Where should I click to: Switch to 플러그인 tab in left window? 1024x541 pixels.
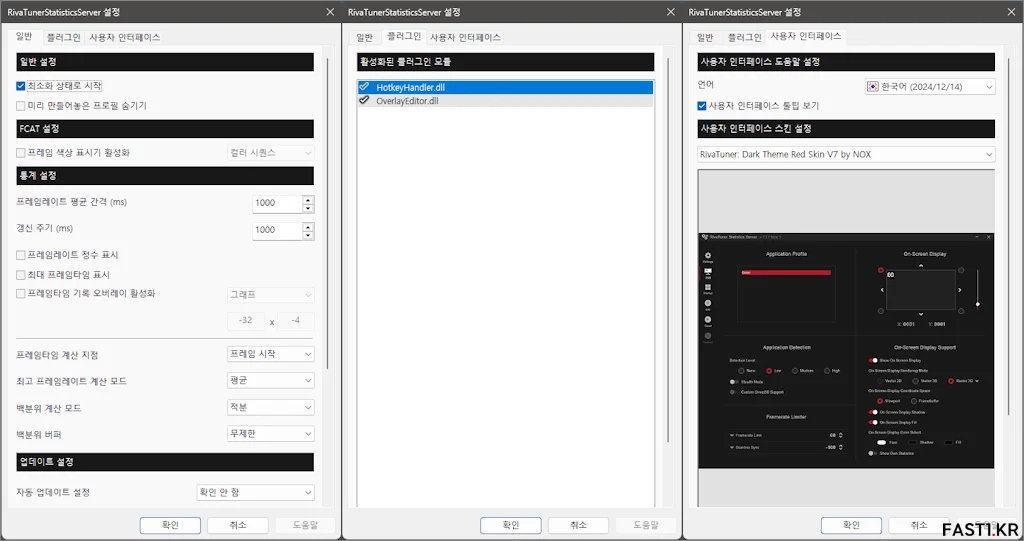63,38
